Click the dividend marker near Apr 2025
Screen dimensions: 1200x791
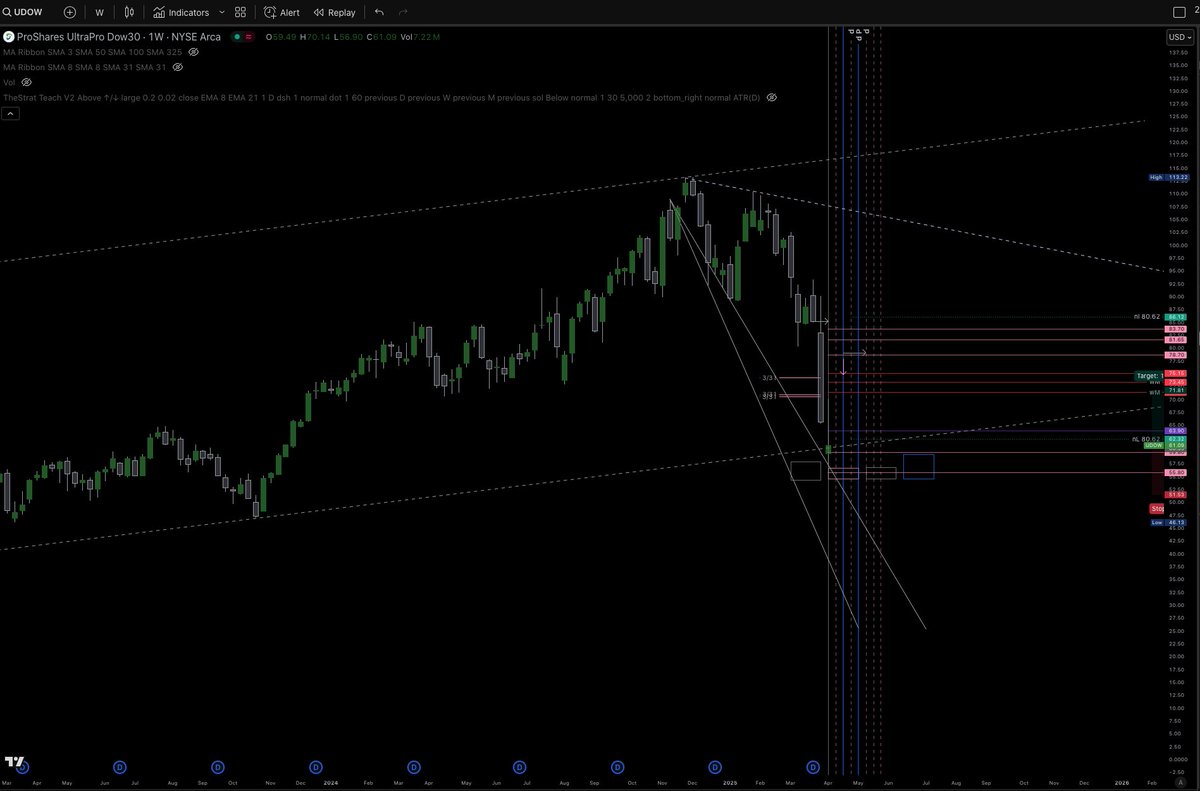[x=813, y=767]
